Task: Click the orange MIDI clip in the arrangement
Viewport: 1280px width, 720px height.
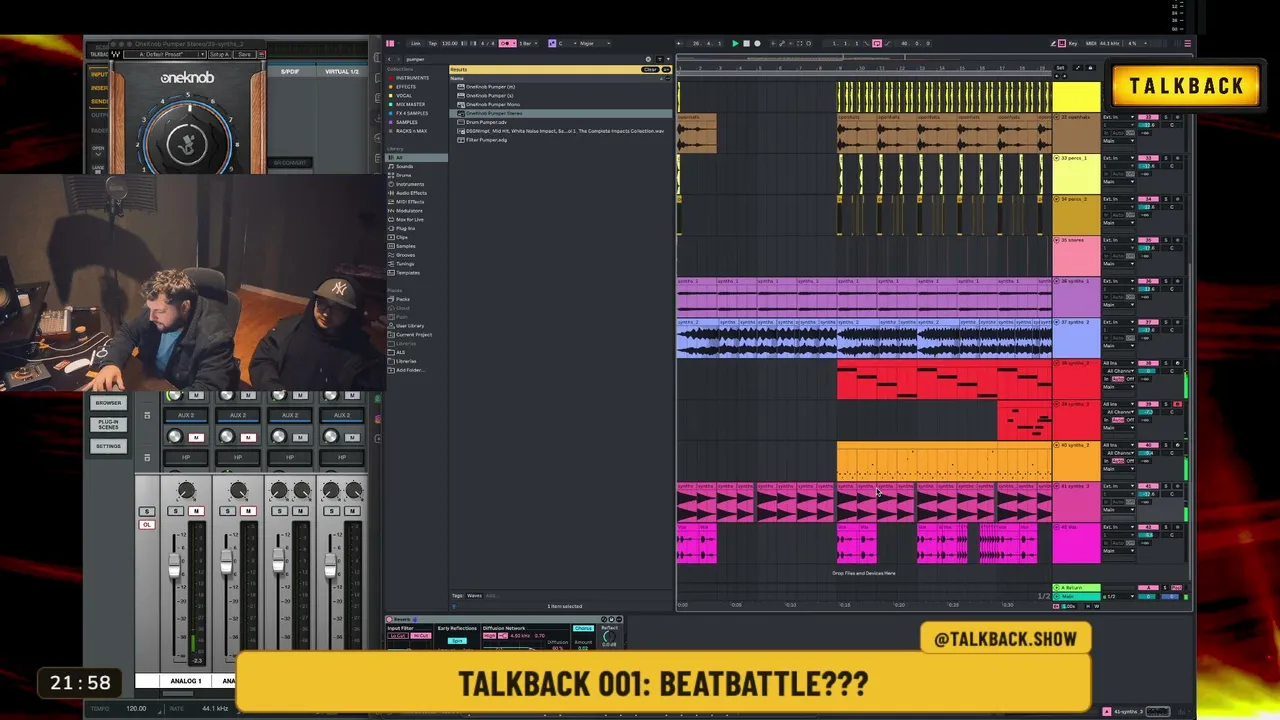Action: pyautogui.click(x=943, y=462)
